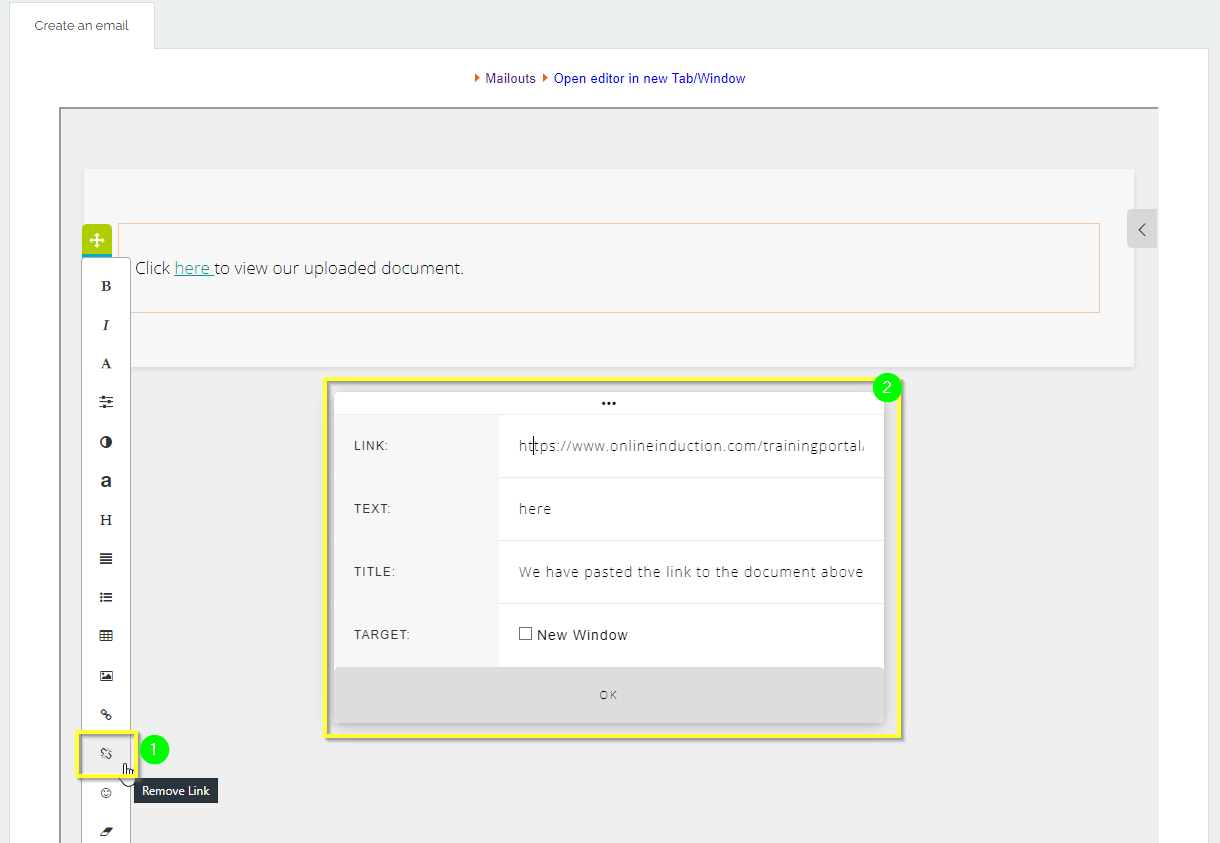Open the emoji smiley picker
This screenshot has height=843, width=1220.
(106, 793)
